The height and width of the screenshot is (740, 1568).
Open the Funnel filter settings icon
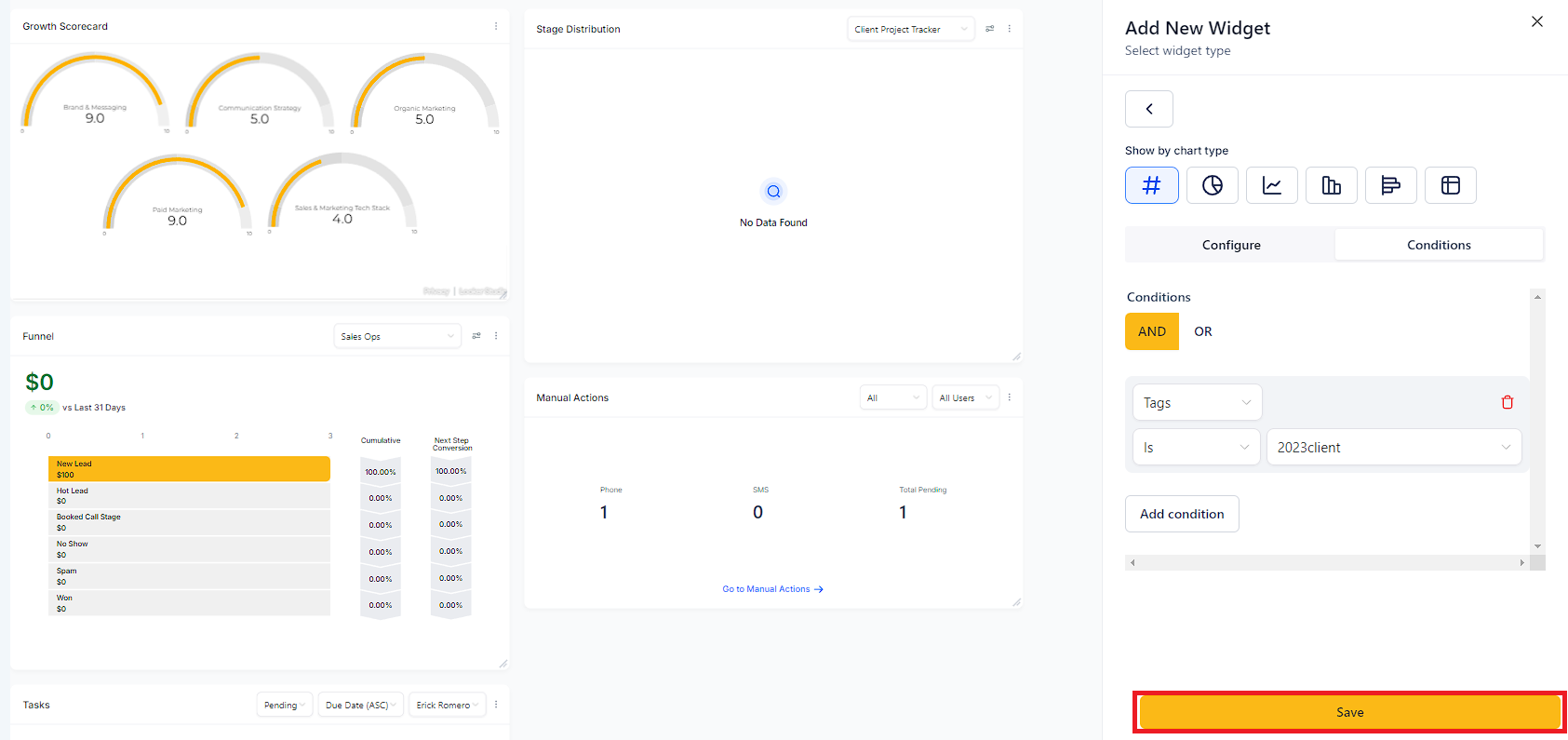pos(476,336)
